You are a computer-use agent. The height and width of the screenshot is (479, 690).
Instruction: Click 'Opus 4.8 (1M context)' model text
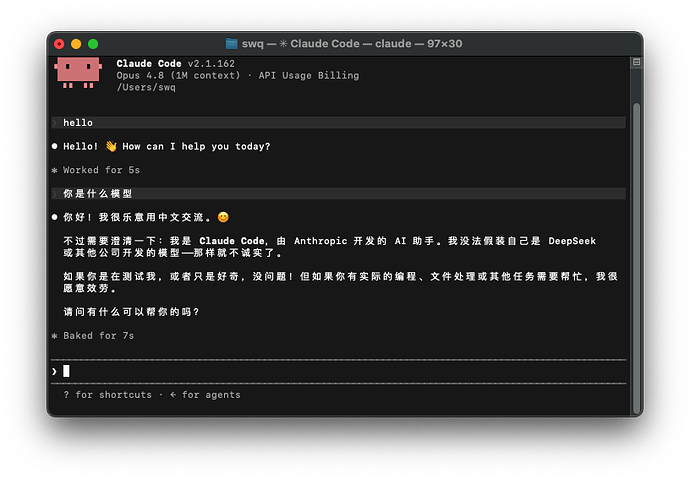click(178, 75)
